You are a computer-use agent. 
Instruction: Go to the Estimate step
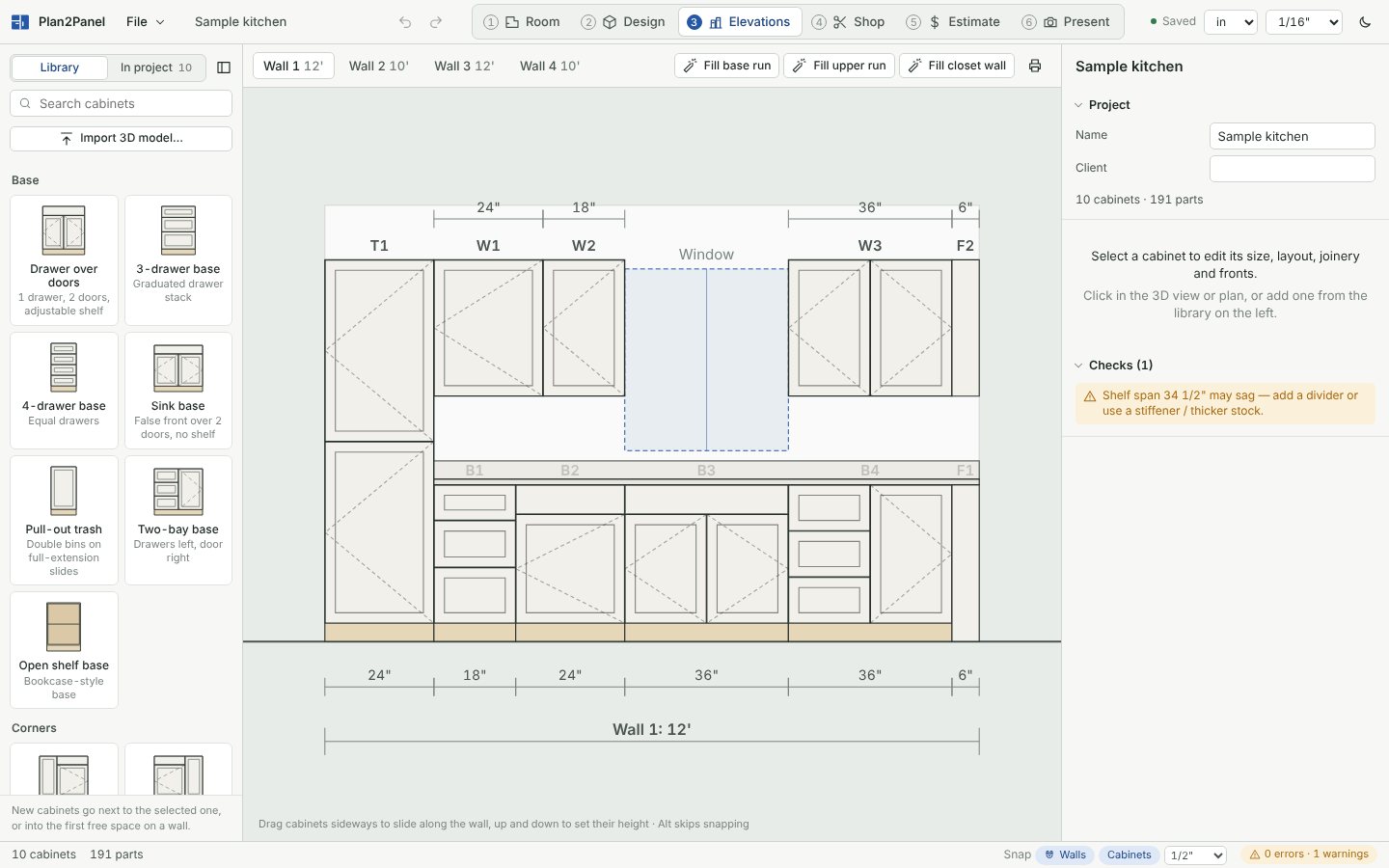coord(953,22)
